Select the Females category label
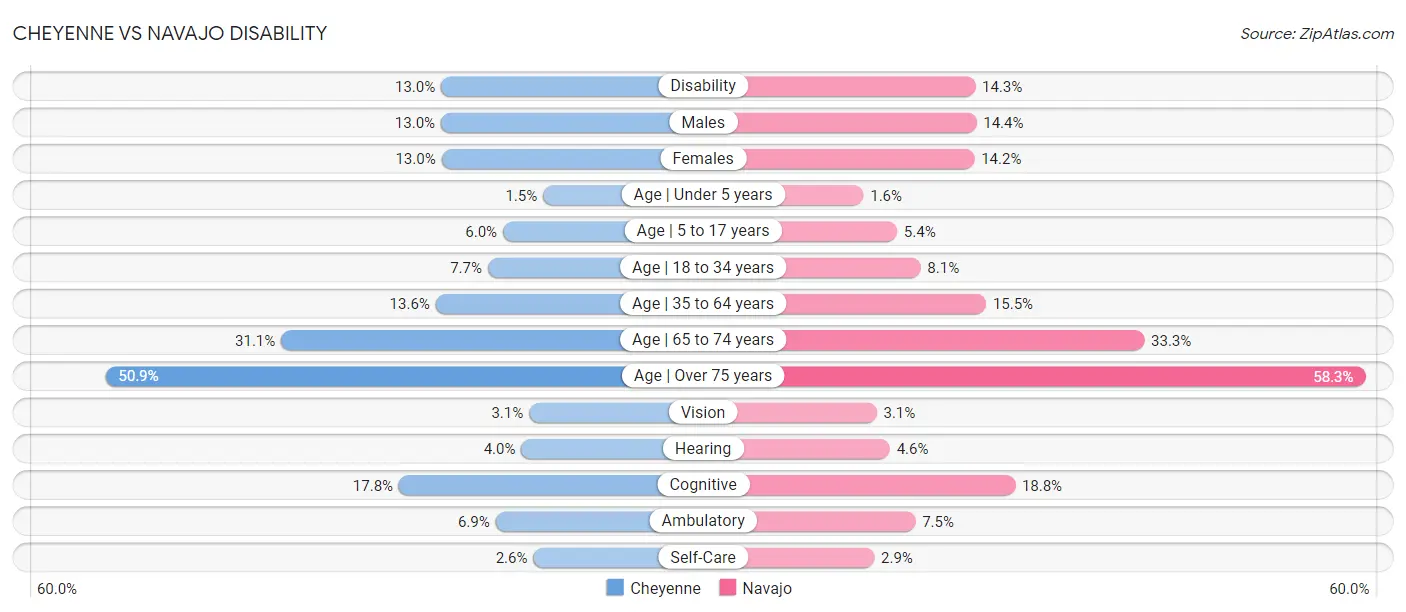 pos(703,158)
